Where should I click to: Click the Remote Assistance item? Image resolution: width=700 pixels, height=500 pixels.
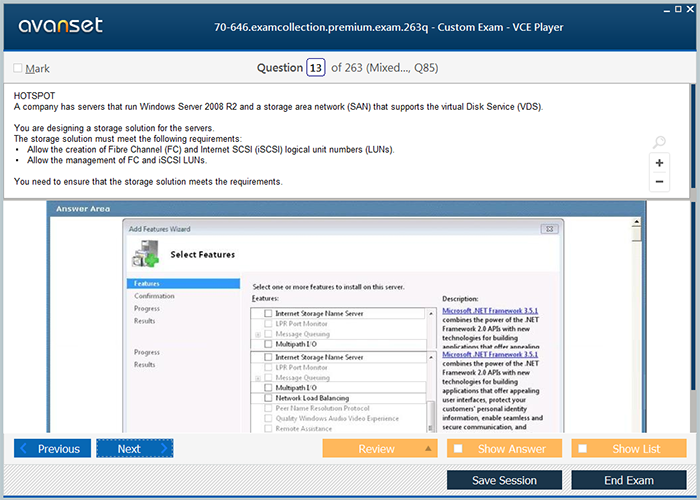pyautogui.click(x=304, y=429)
